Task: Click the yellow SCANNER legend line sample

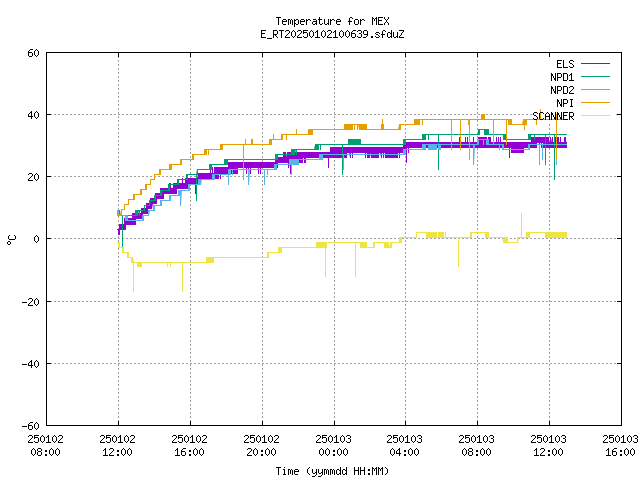Action: tap(595, 116)
